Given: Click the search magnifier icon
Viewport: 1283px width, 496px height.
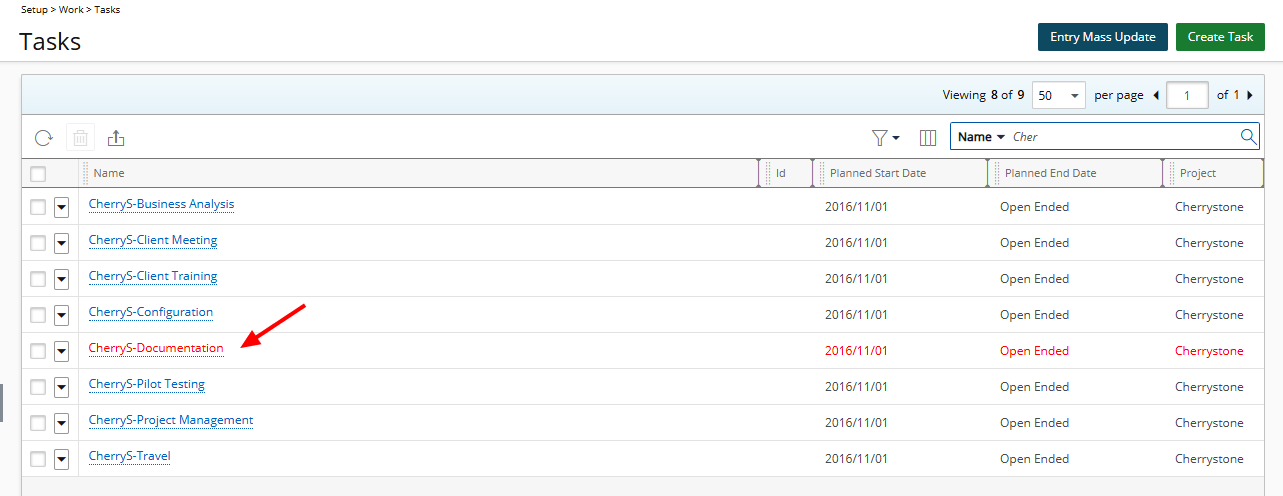Looking at the screenshot, I should 1249,137.
